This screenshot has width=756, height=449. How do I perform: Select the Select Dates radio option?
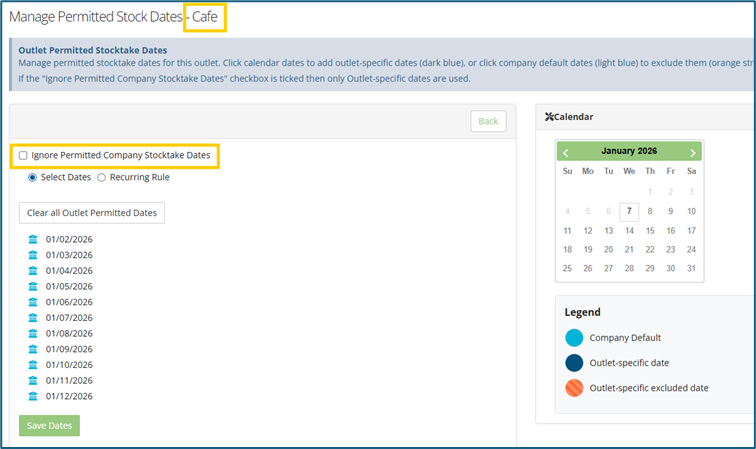(x=32, y=177)
